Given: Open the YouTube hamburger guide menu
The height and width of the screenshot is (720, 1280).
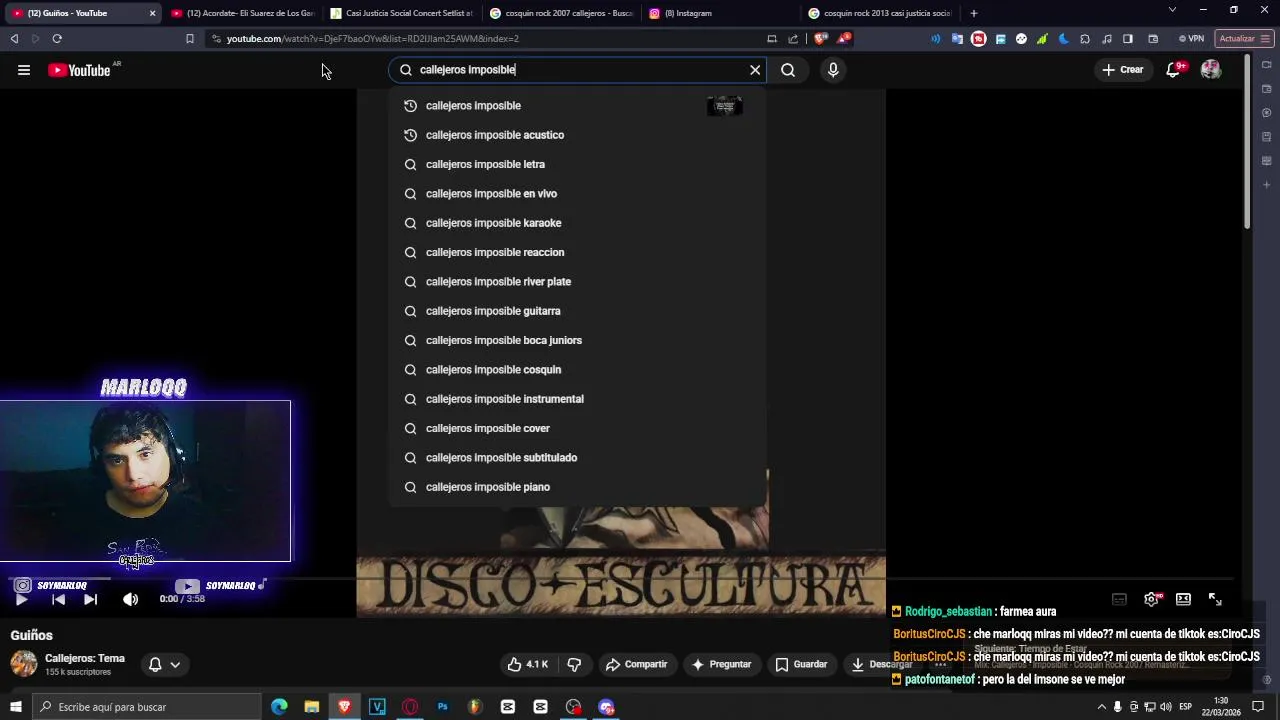Looking at the screenshot, I should (x=24, y=70).
